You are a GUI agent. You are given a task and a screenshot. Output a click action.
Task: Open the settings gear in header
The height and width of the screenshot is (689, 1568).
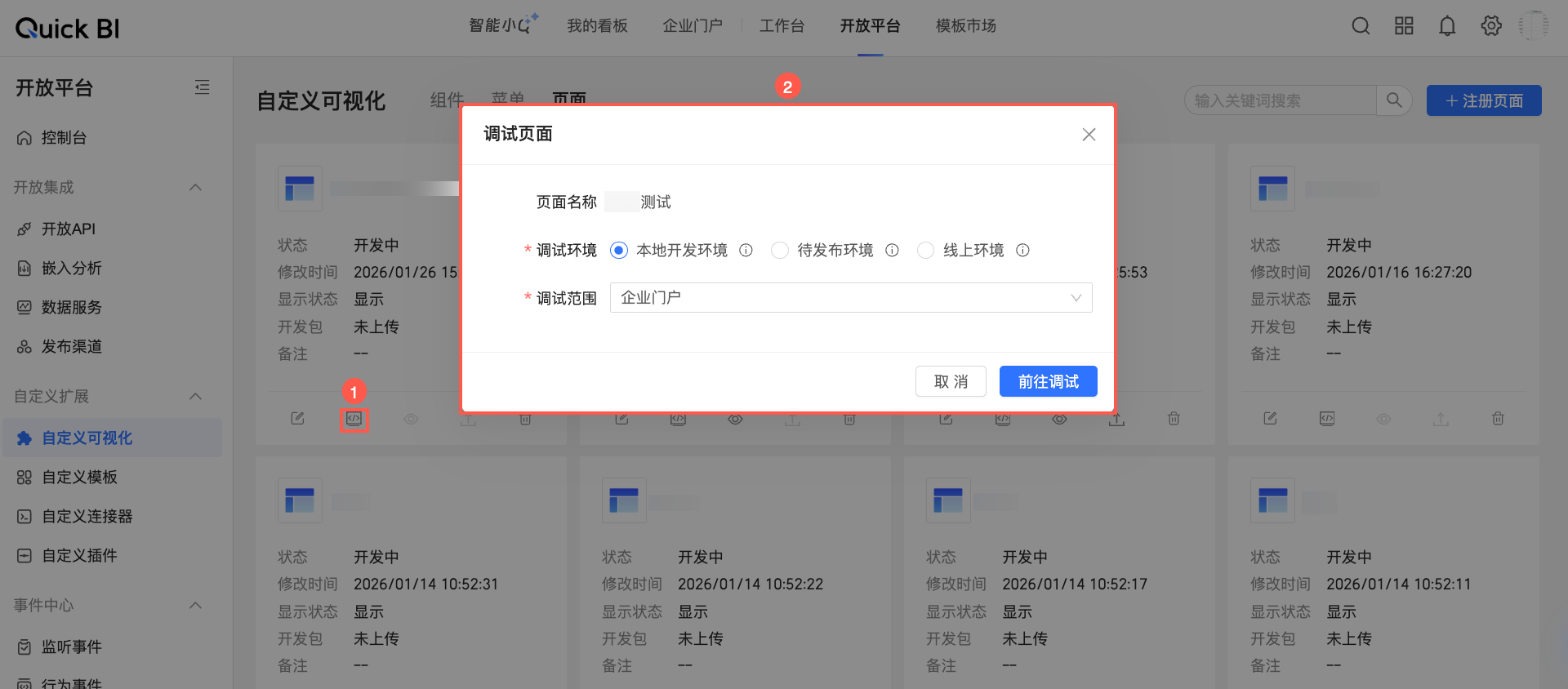click(x=1491, y=26)
